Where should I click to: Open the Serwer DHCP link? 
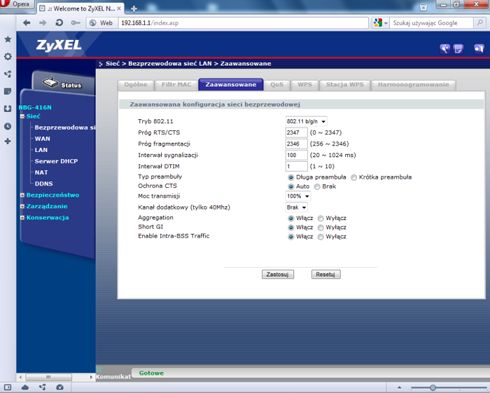[56, 161]
